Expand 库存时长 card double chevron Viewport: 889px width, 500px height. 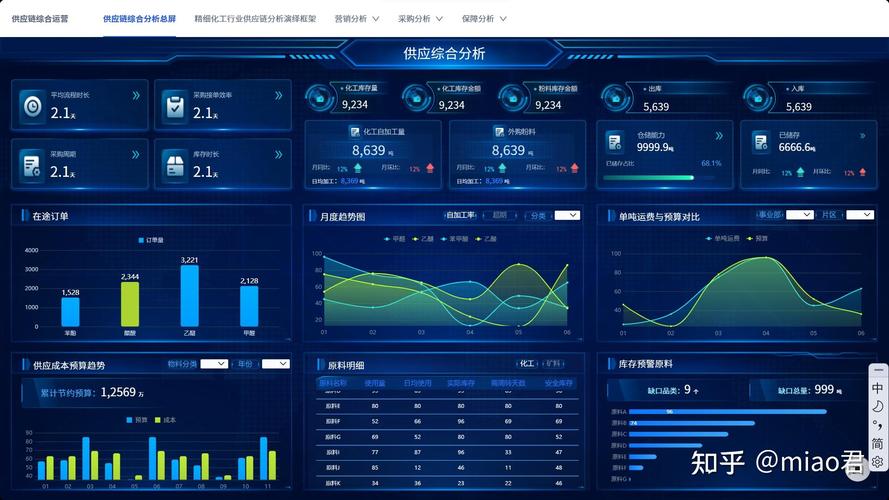click(278, 155)
